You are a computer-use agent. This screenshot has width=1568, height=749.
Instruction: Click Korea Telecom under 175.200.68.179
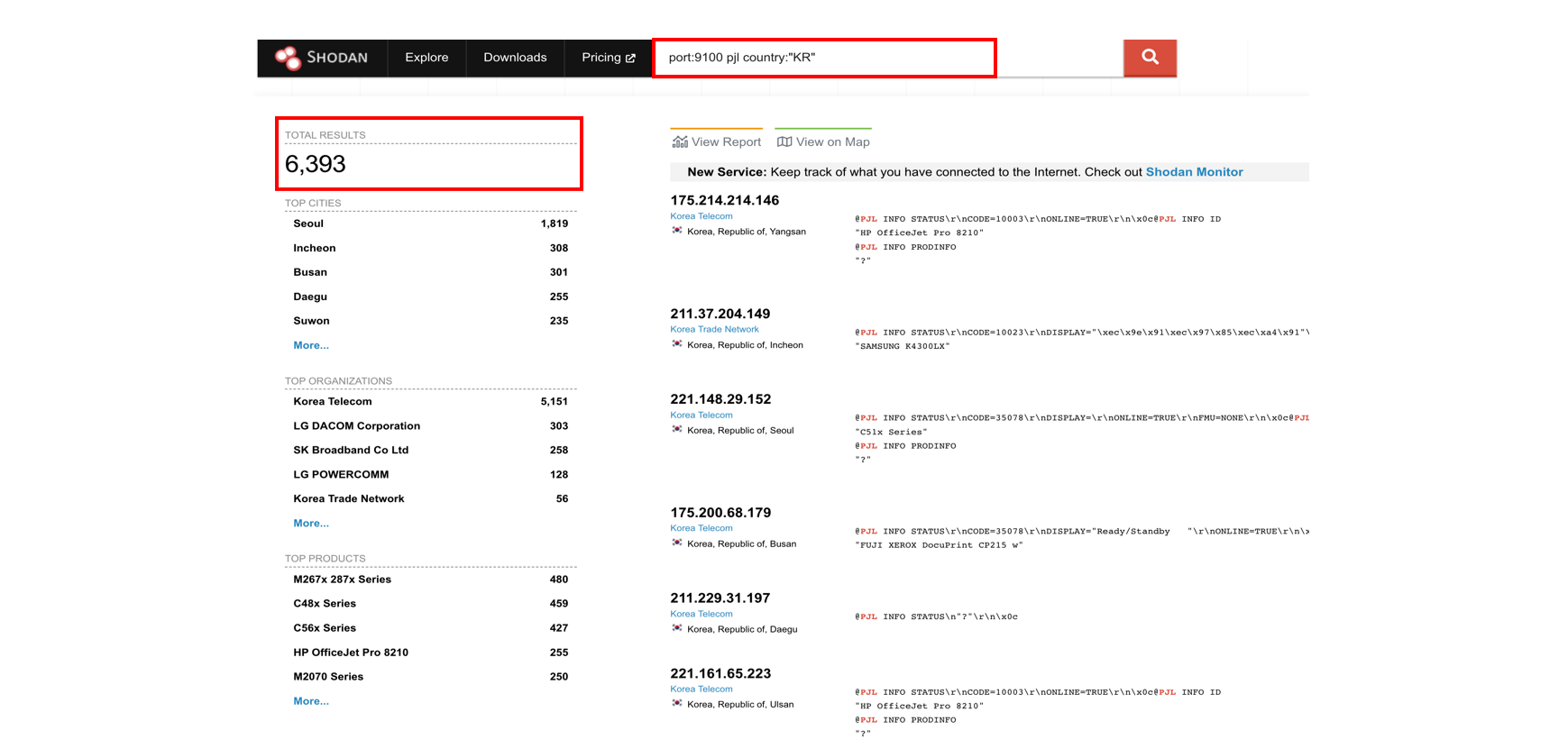[701, 528]
